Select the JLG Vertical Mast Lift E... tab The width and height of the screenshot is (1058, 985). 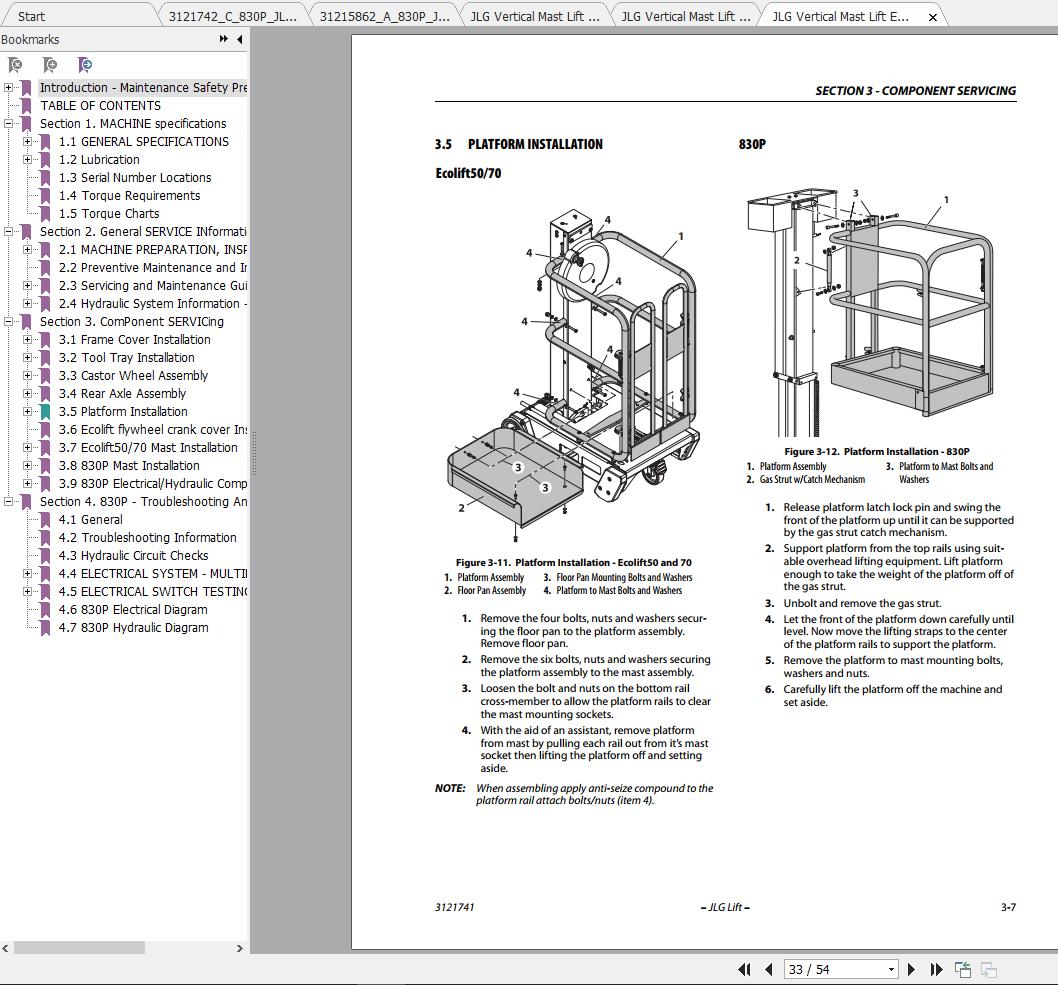840,17
